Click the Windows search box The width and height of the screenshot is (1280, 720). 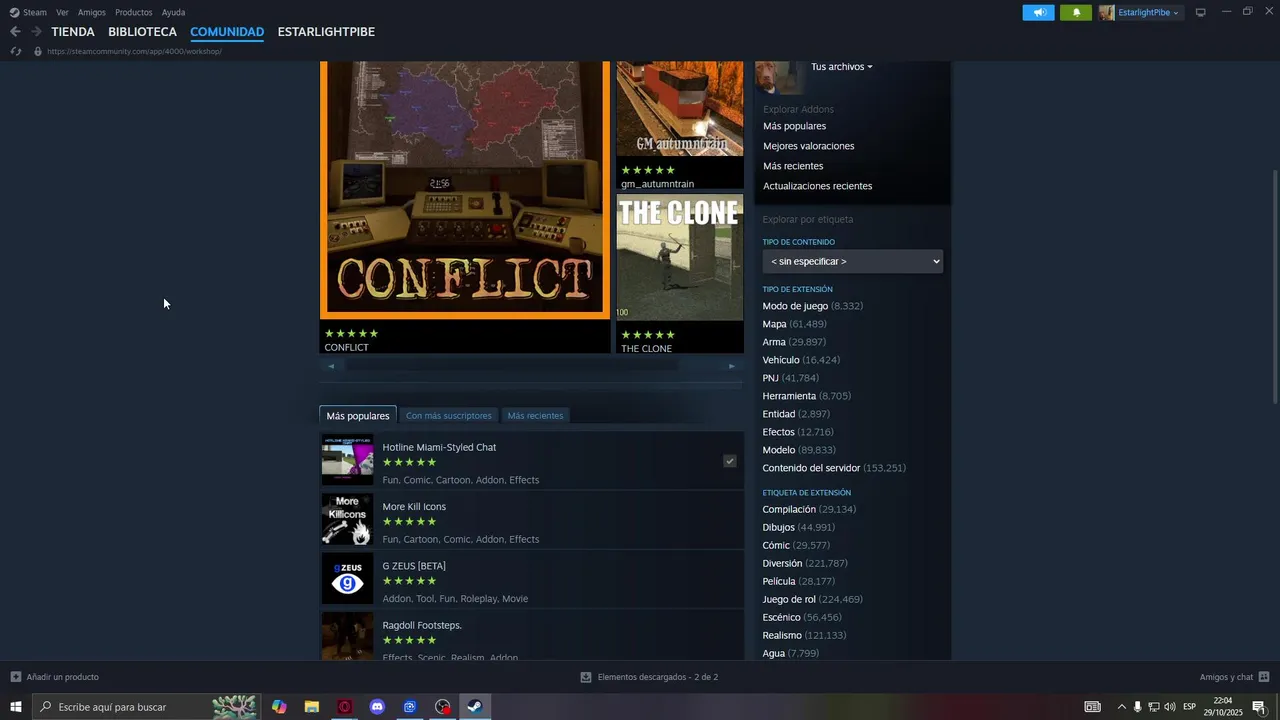coord(147,707)
